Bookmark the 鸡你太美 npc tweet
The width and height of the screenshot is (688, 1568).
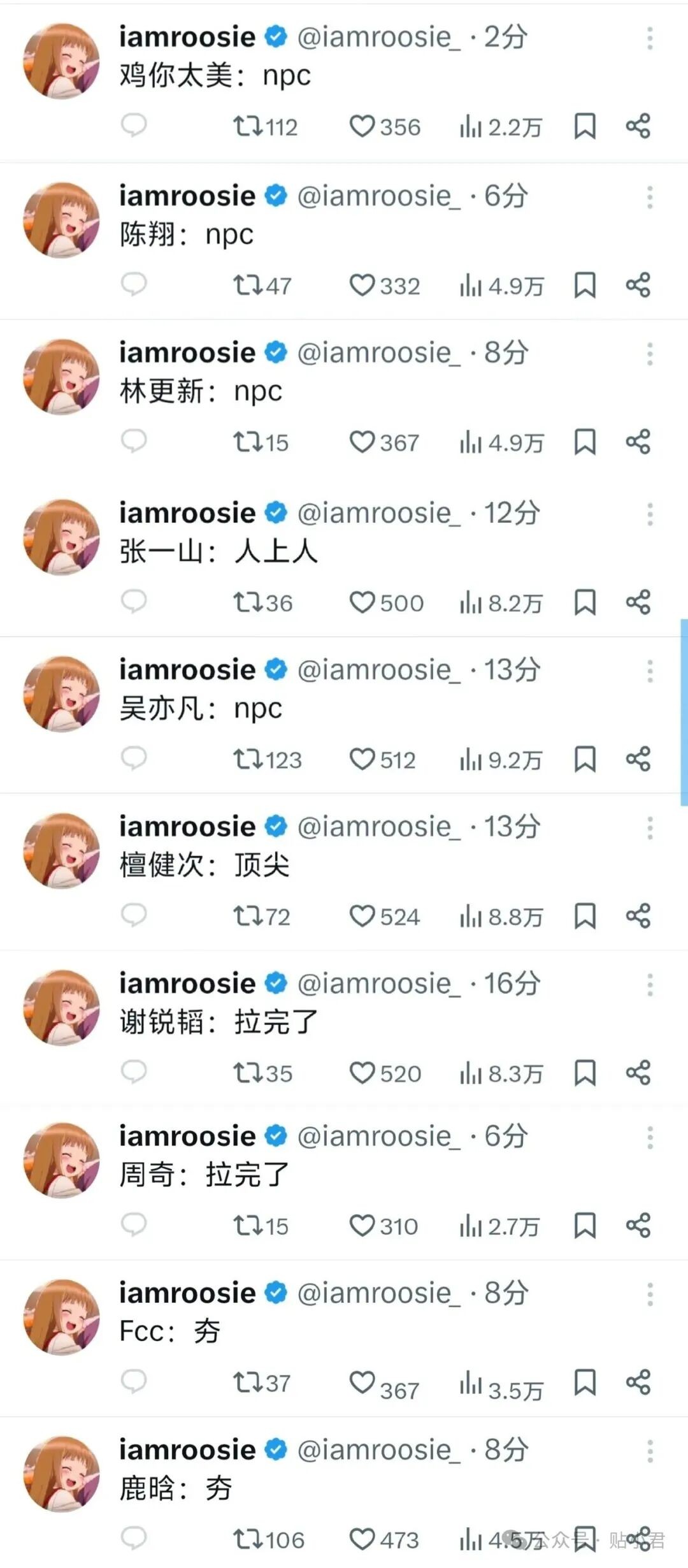click(585, 126)
